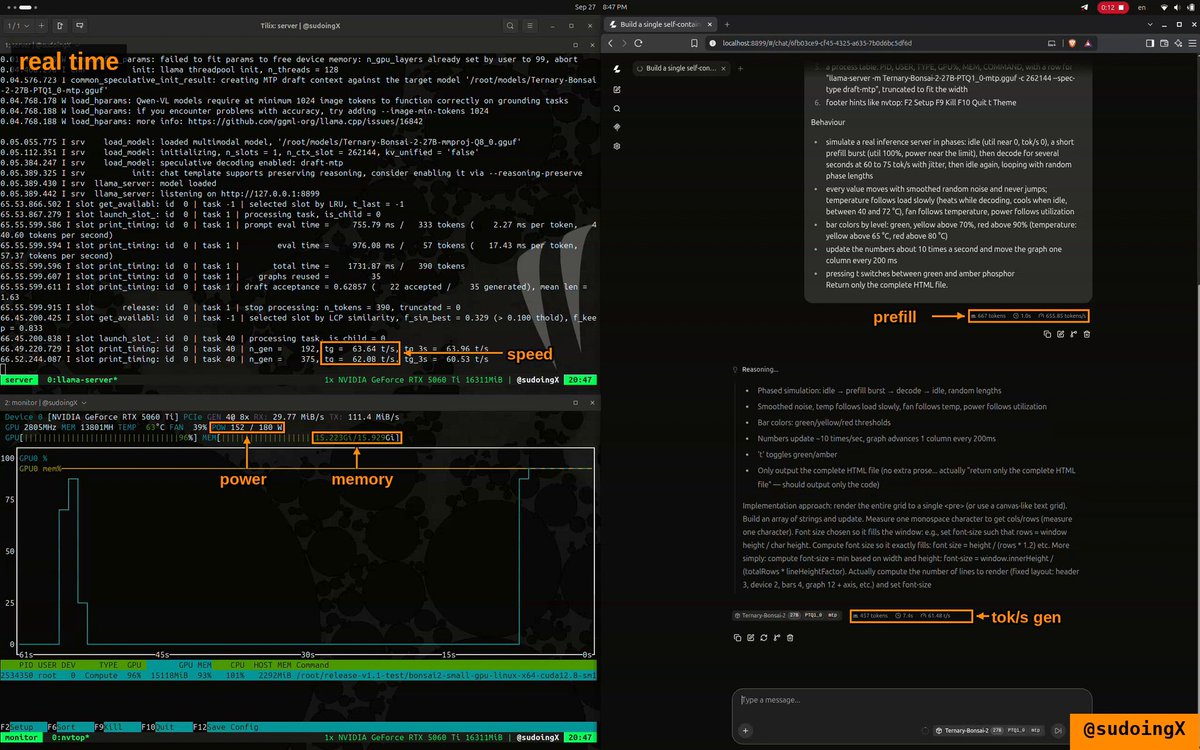Open the Tilix session switcher "1/1" dropdown

click(x=18, y=25)
